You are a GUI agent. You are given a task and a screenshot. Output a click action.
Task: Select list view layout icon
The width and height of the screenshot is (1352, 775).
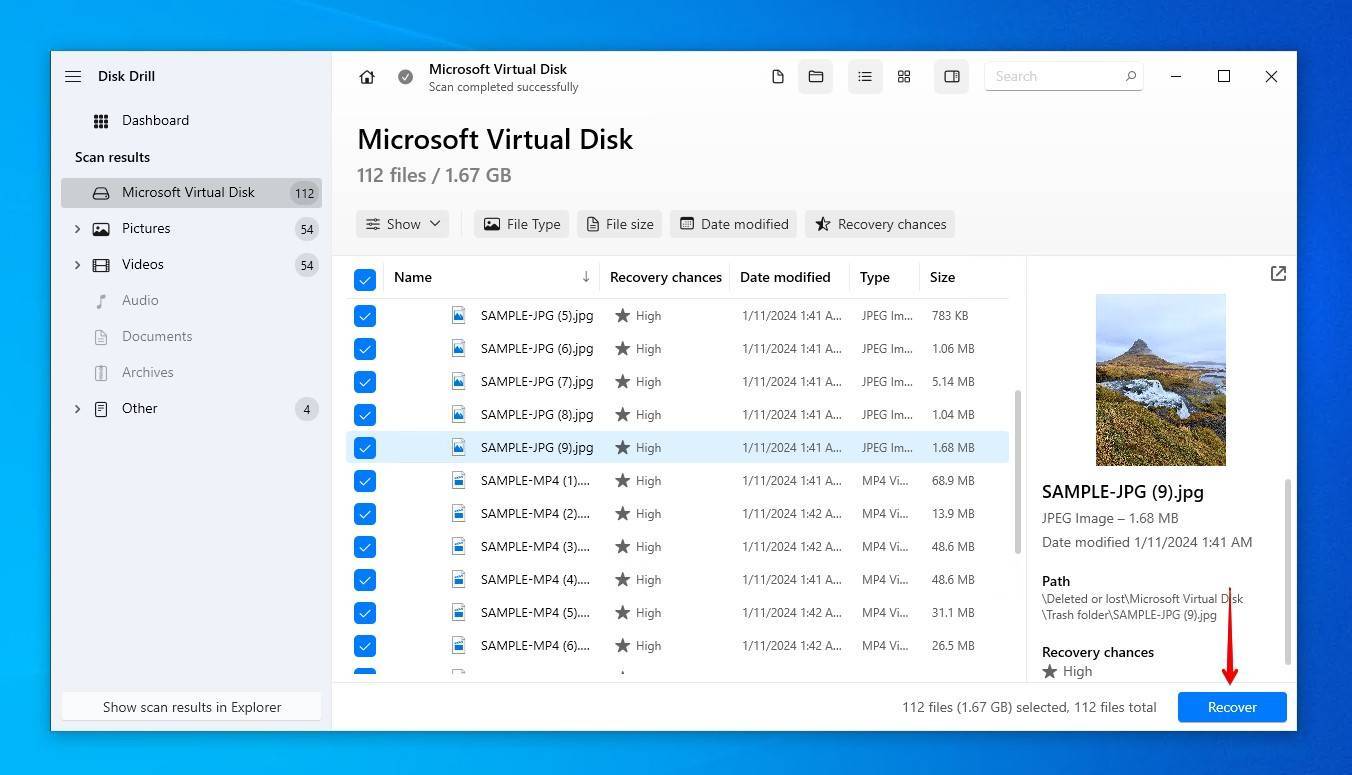(865, 77)
